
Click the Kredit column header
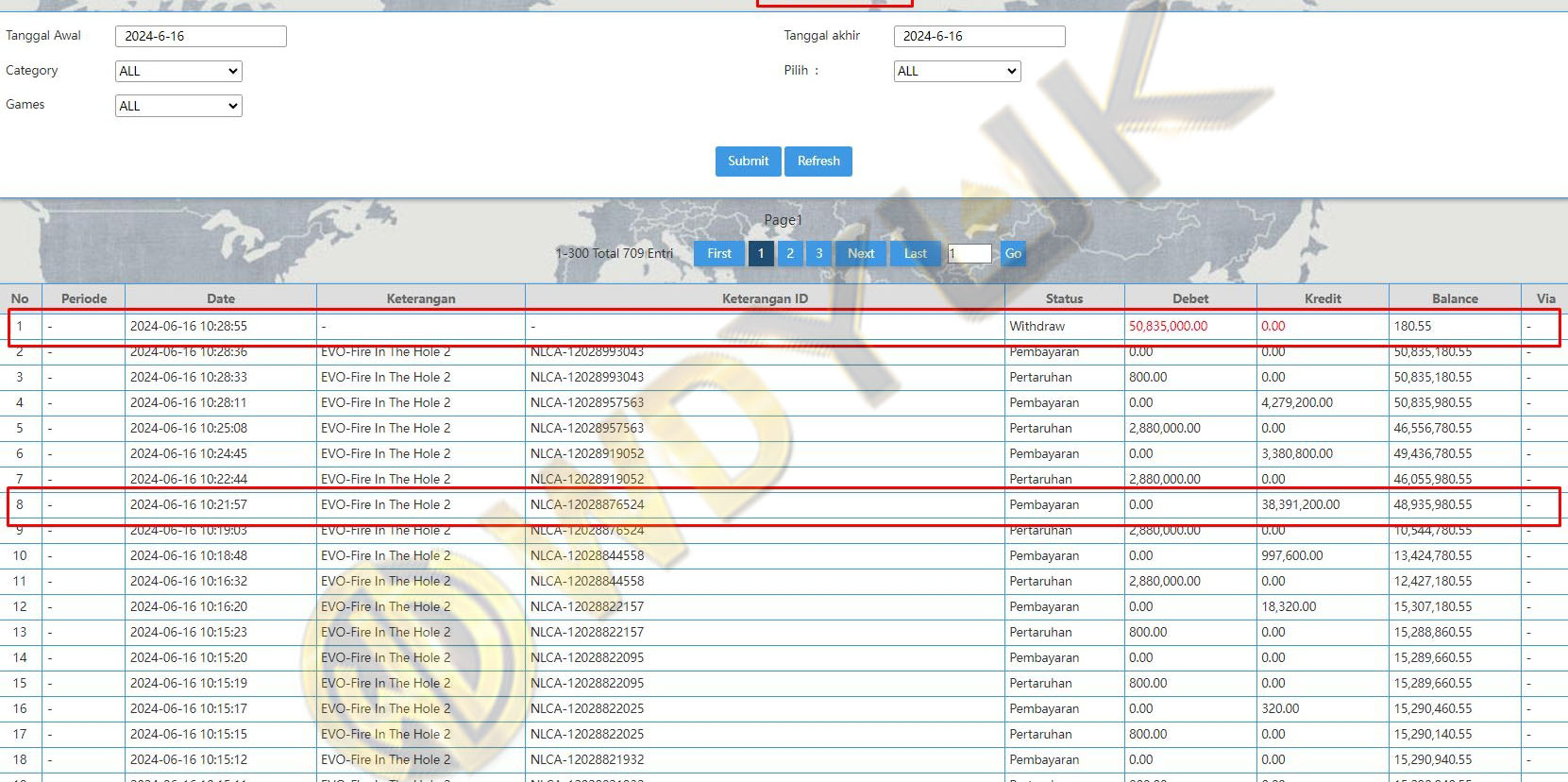(x=1323, y=298)
